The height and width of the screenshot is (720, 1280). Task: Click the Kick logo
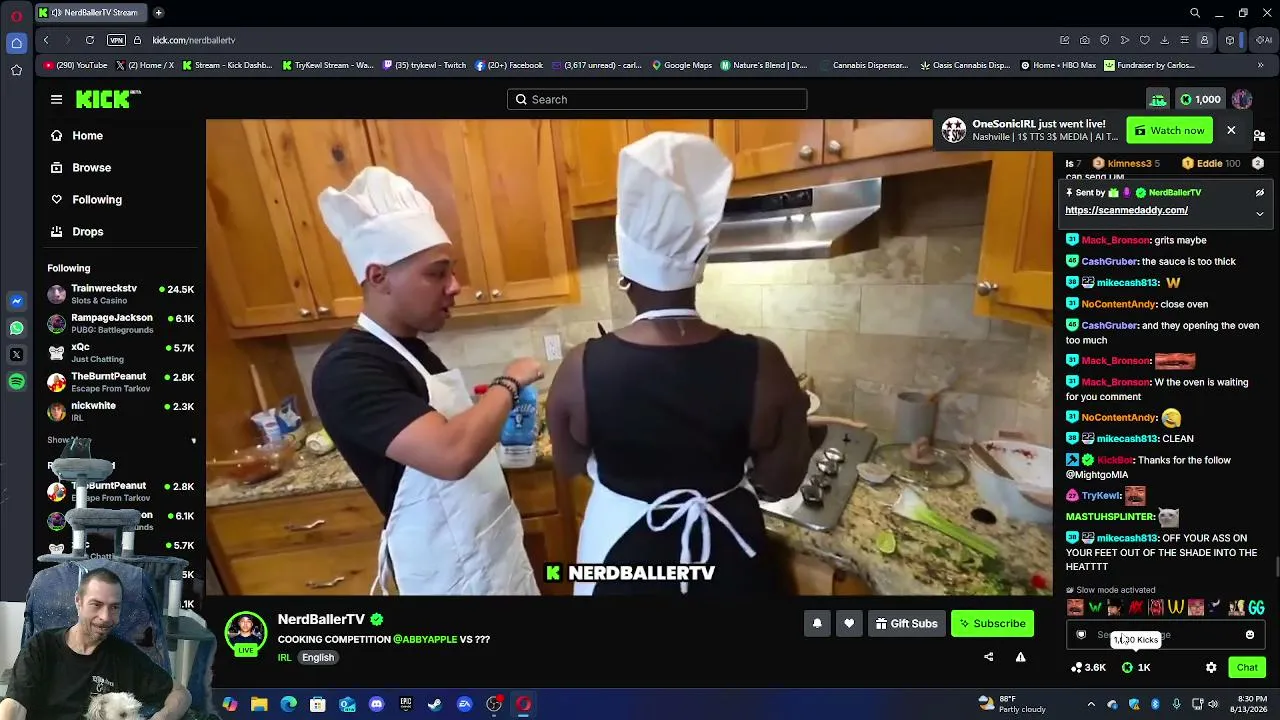click(108, 99)
